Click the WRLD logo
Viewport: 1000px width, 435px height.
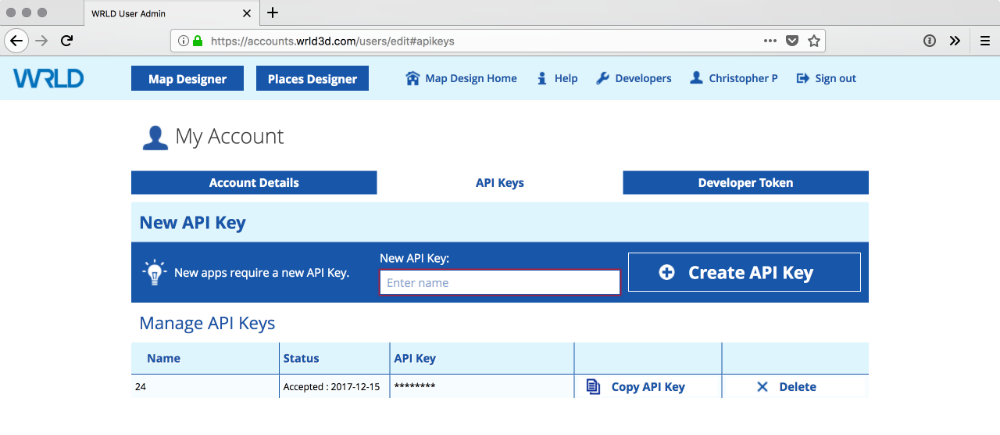pyautogui.click(x=48, y=78)
